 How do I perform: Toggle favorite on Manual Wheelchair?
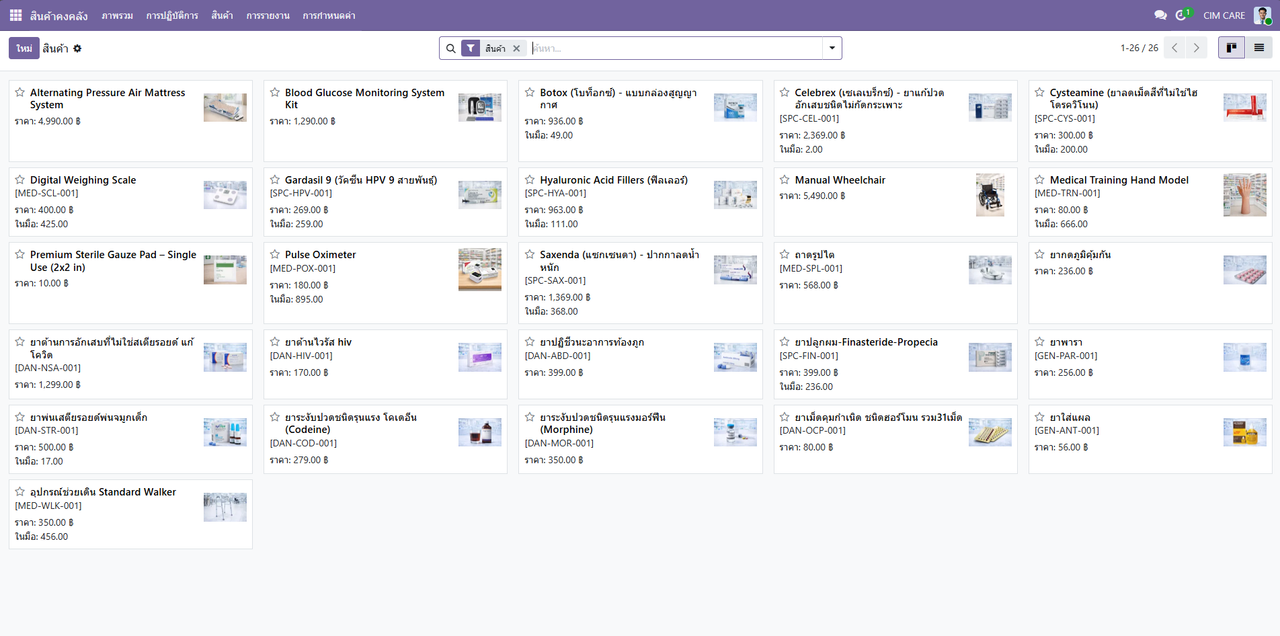point(785,180)
